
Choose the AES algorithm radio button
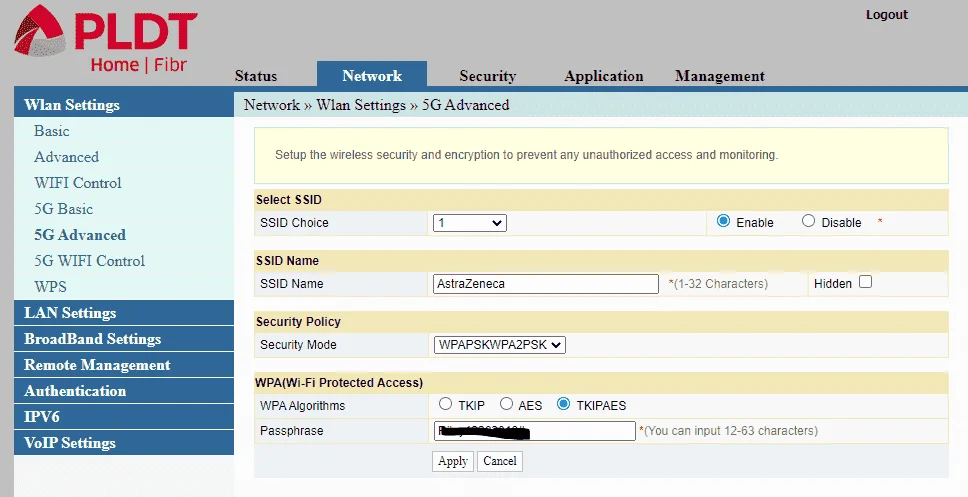(x=506, y=404)
